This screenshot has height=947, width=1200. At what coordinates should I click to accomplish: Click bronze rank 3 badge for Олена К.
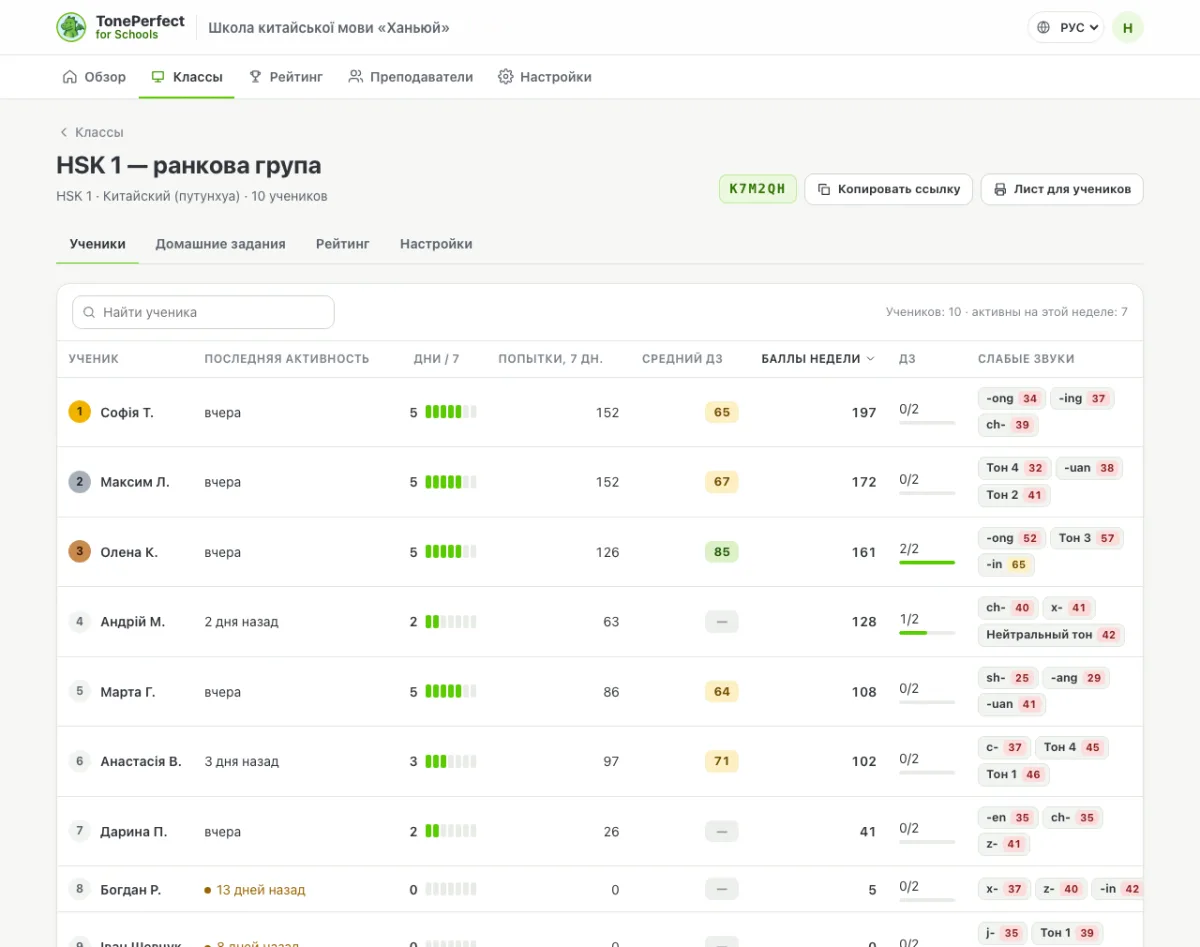tap(80, 552)
